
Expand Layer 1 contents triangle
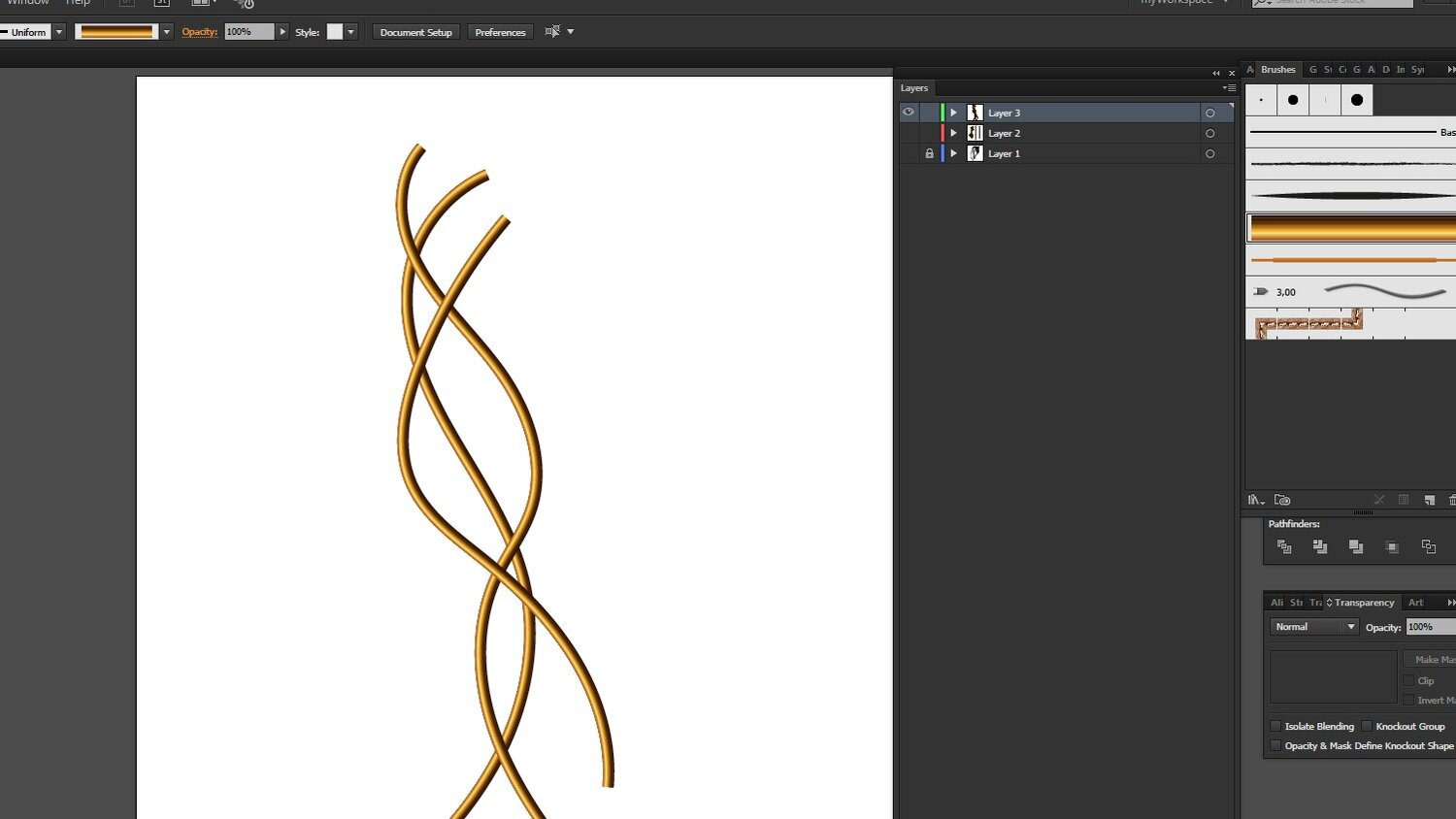(x=953, y=153)
